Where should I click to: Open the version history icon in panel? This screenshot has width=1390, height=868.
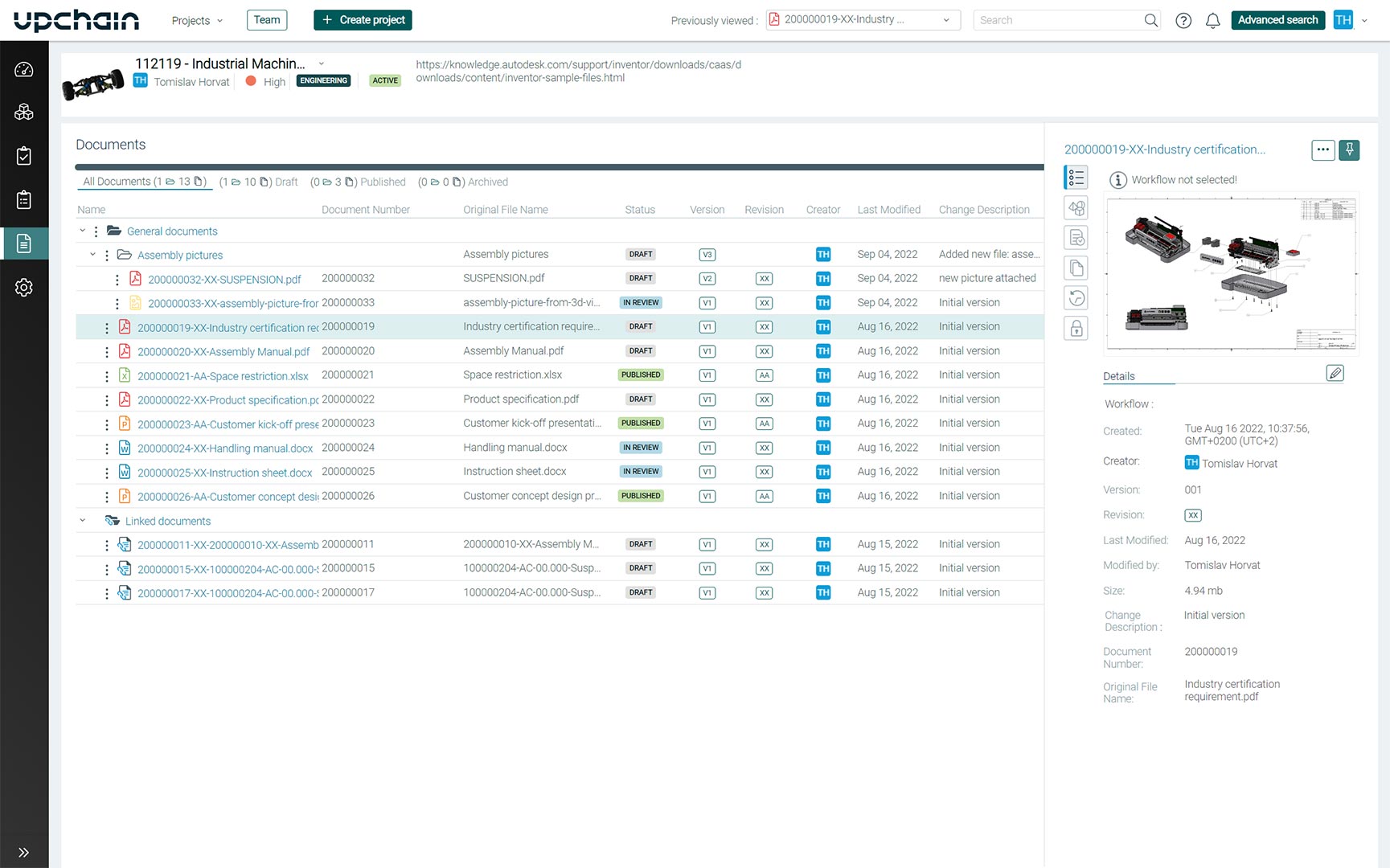tap(1076, 298)
